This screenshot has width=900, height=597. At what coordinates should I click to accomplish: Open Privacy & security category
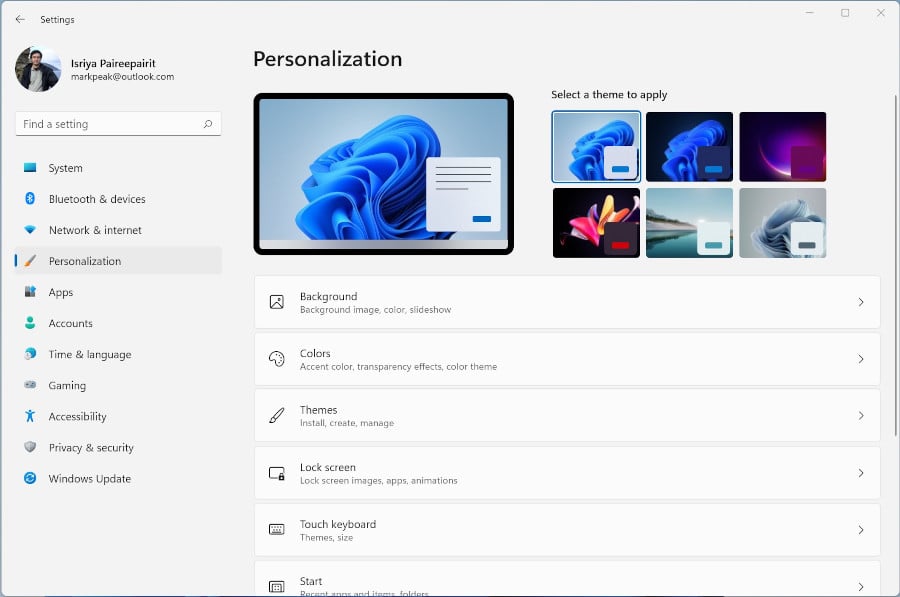tap(118, 447)
